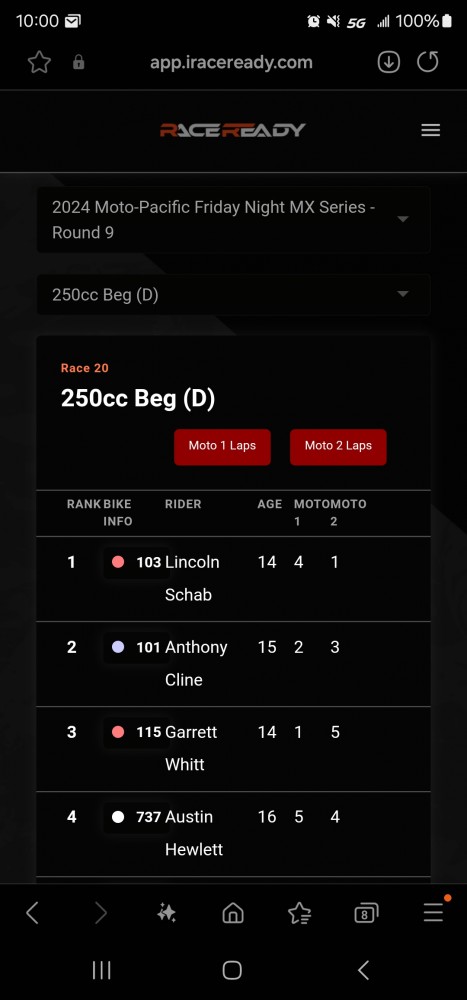Show open tabs counter with 8
467x1000 pixels.
coord(366,914)
